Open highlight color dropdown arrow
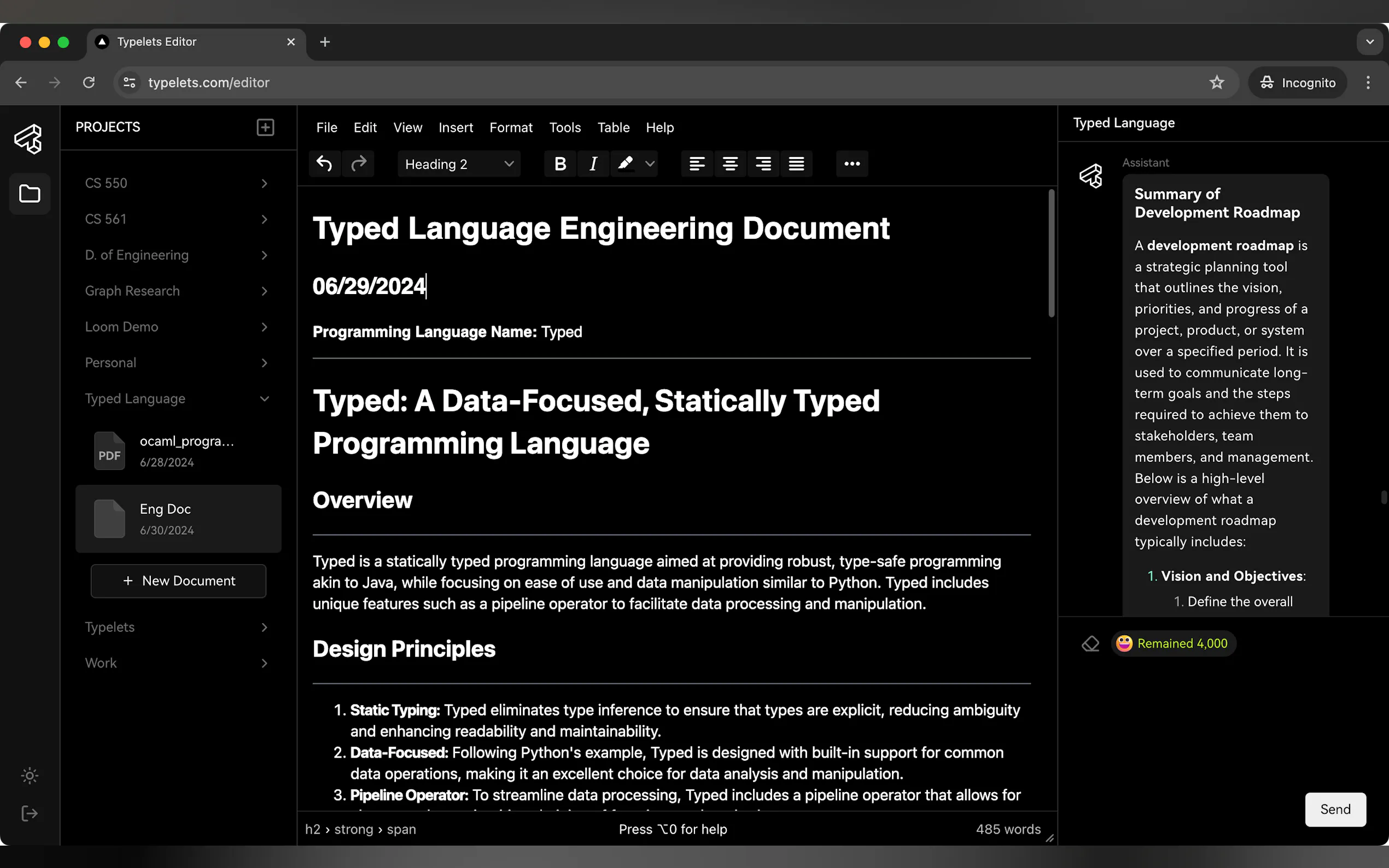 pos(650,164)
